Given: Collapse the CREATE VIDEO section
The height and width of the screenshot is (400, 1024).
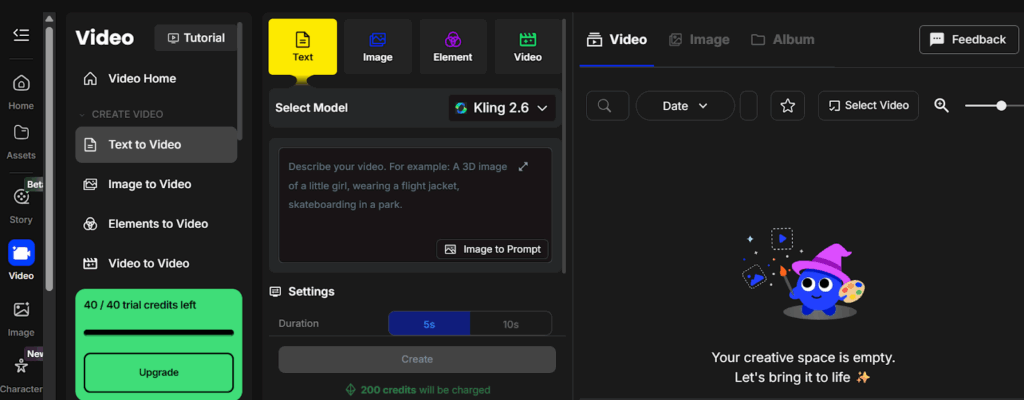Looking at the screenshot, I should [83, 114].
